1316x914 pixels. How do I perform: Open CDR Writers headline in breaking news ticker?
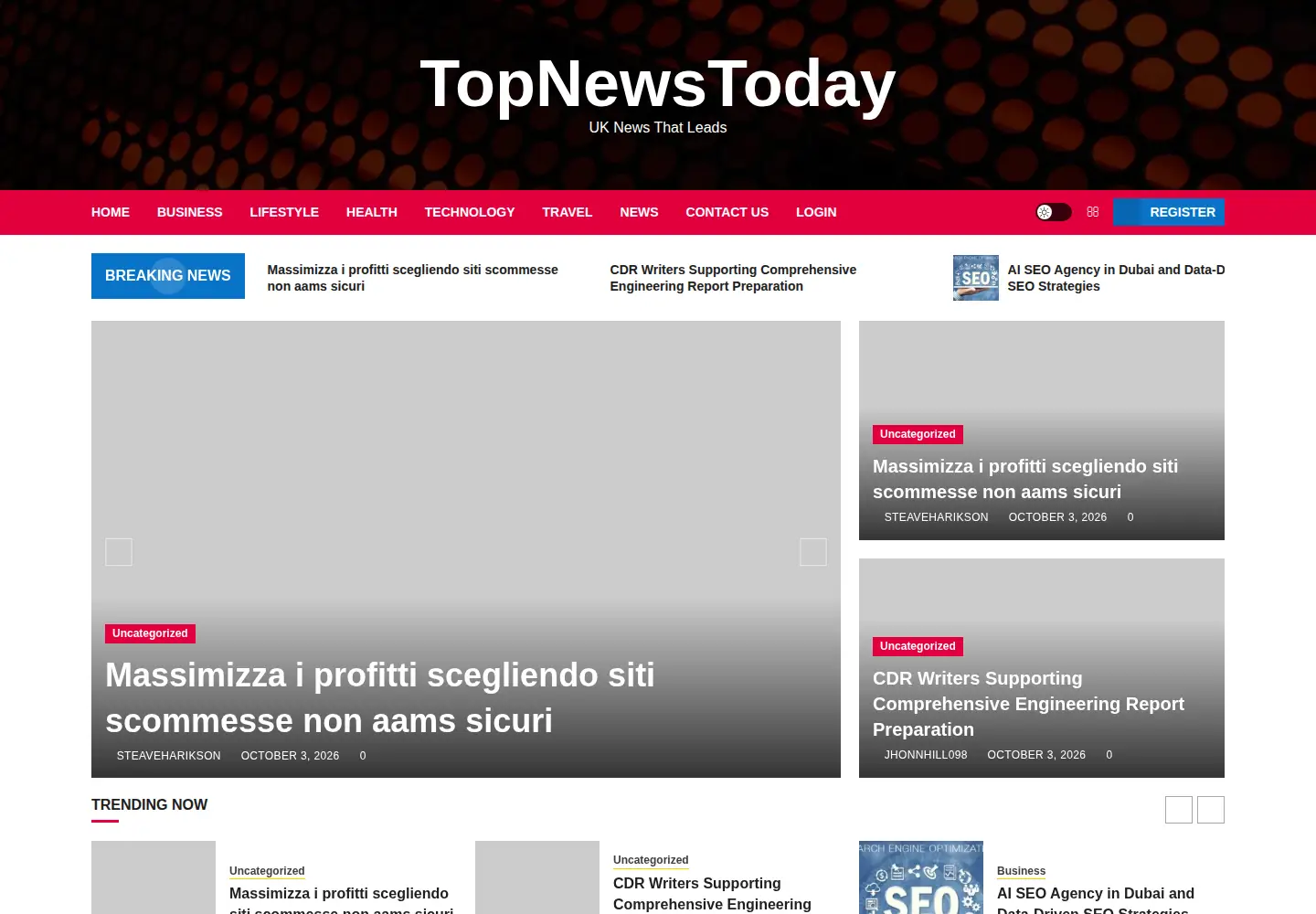coord(734,278)
